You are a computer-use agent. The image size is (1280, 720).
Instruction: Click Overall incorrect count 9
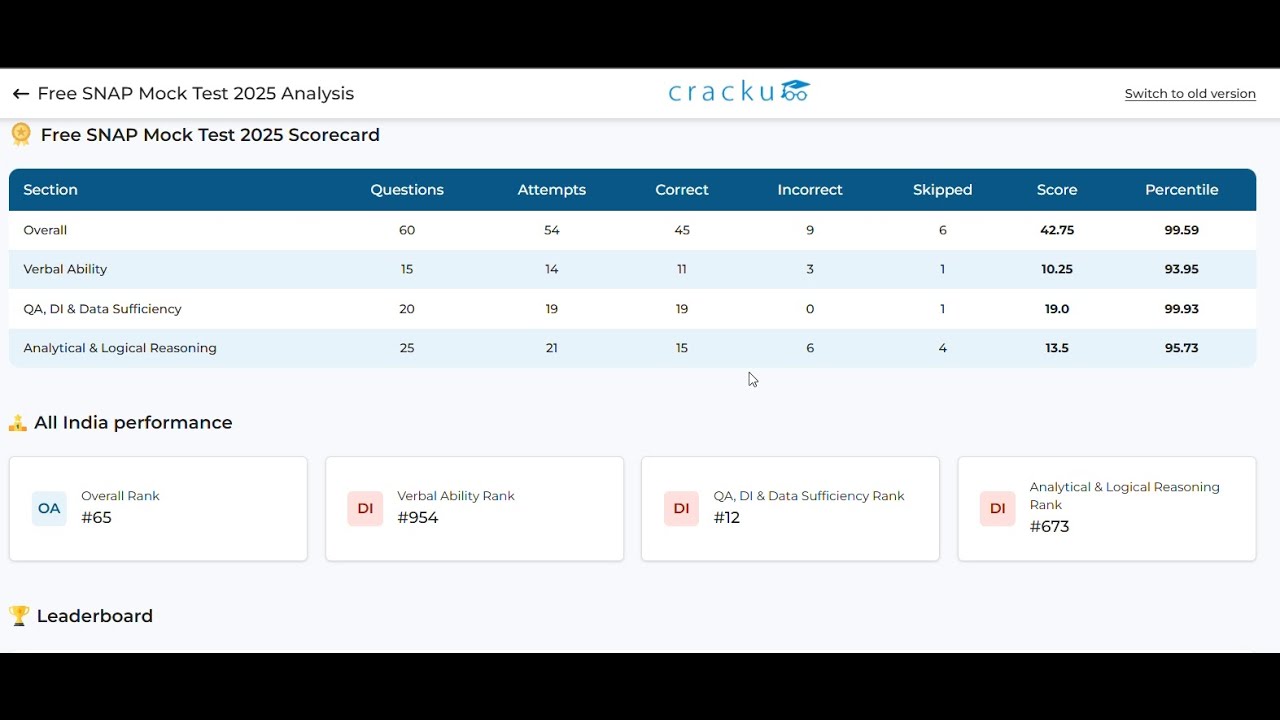810,230
